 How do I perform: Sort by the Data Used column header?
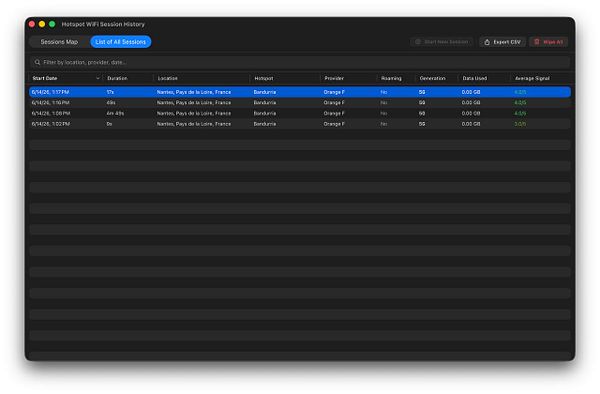474,78
